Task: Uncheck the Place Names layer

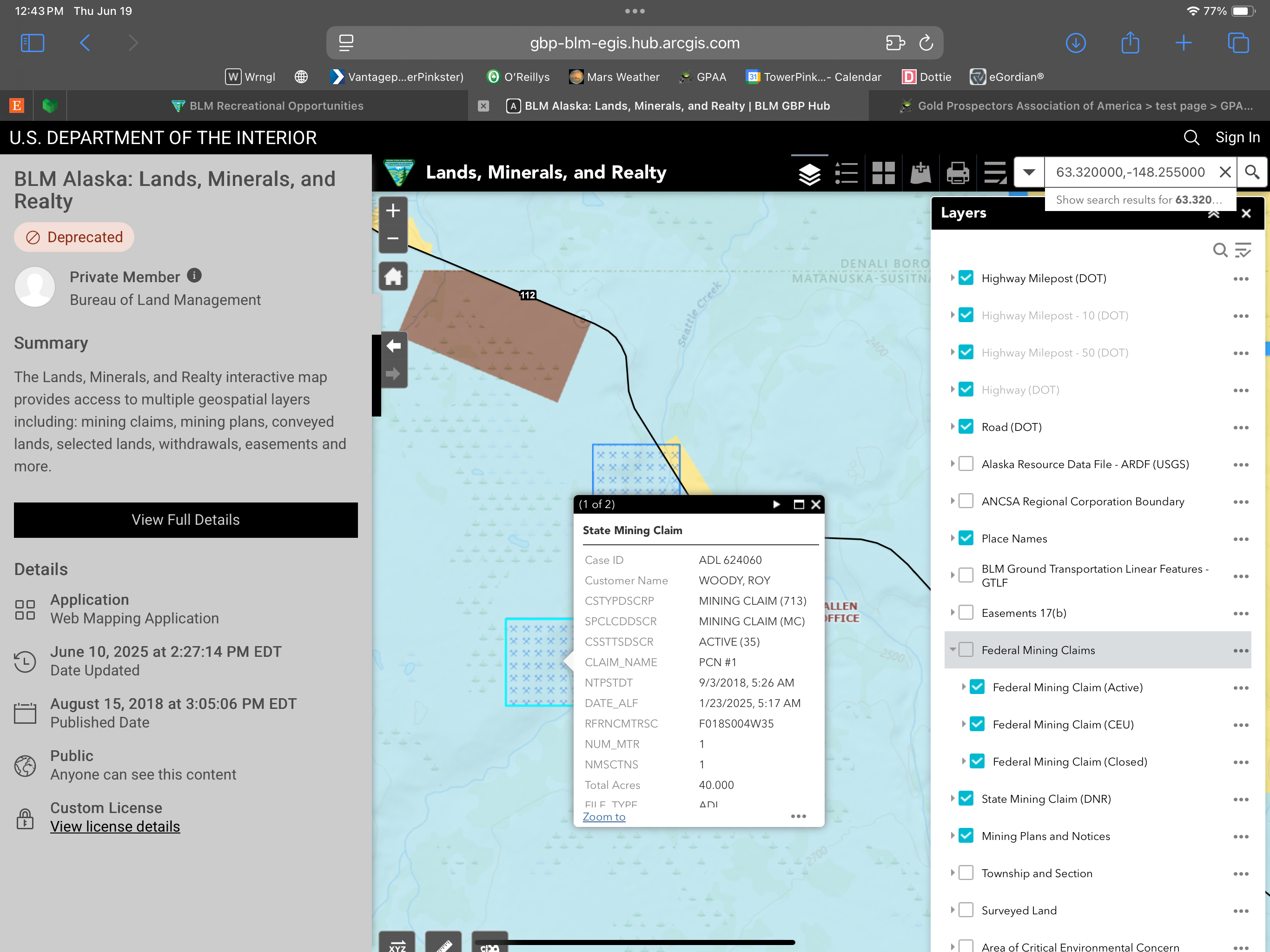Action: pos(966,539)
